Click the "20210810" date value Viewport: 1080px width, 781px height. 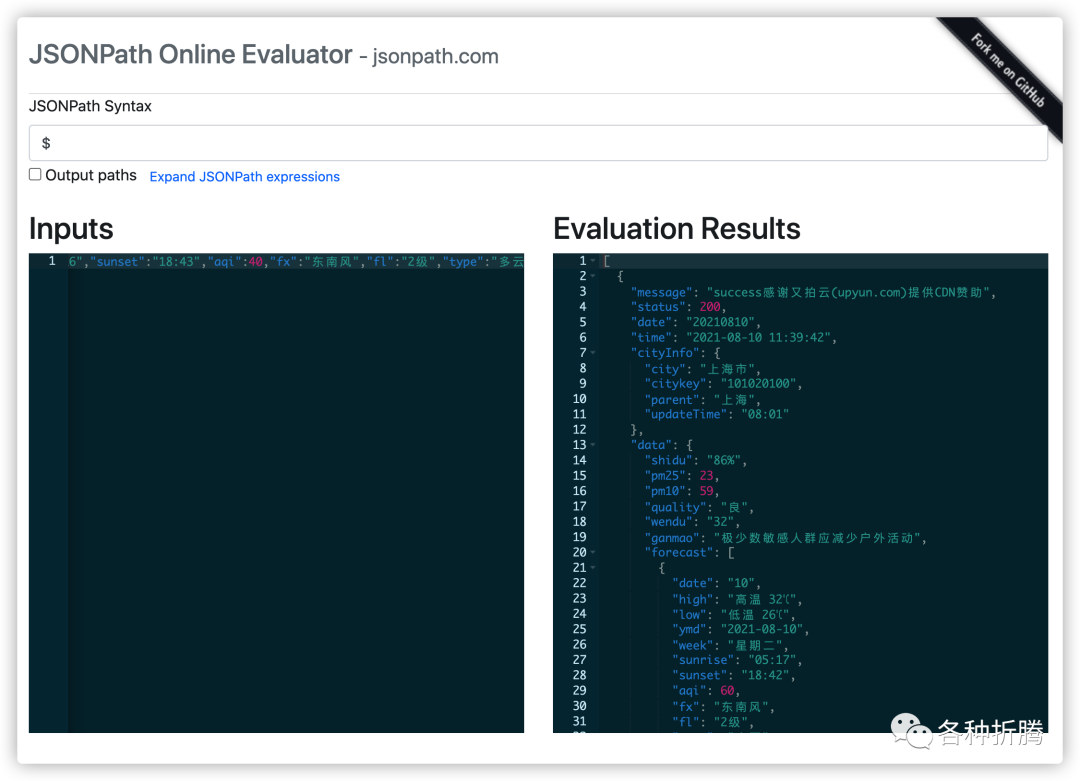click(720, 322)
